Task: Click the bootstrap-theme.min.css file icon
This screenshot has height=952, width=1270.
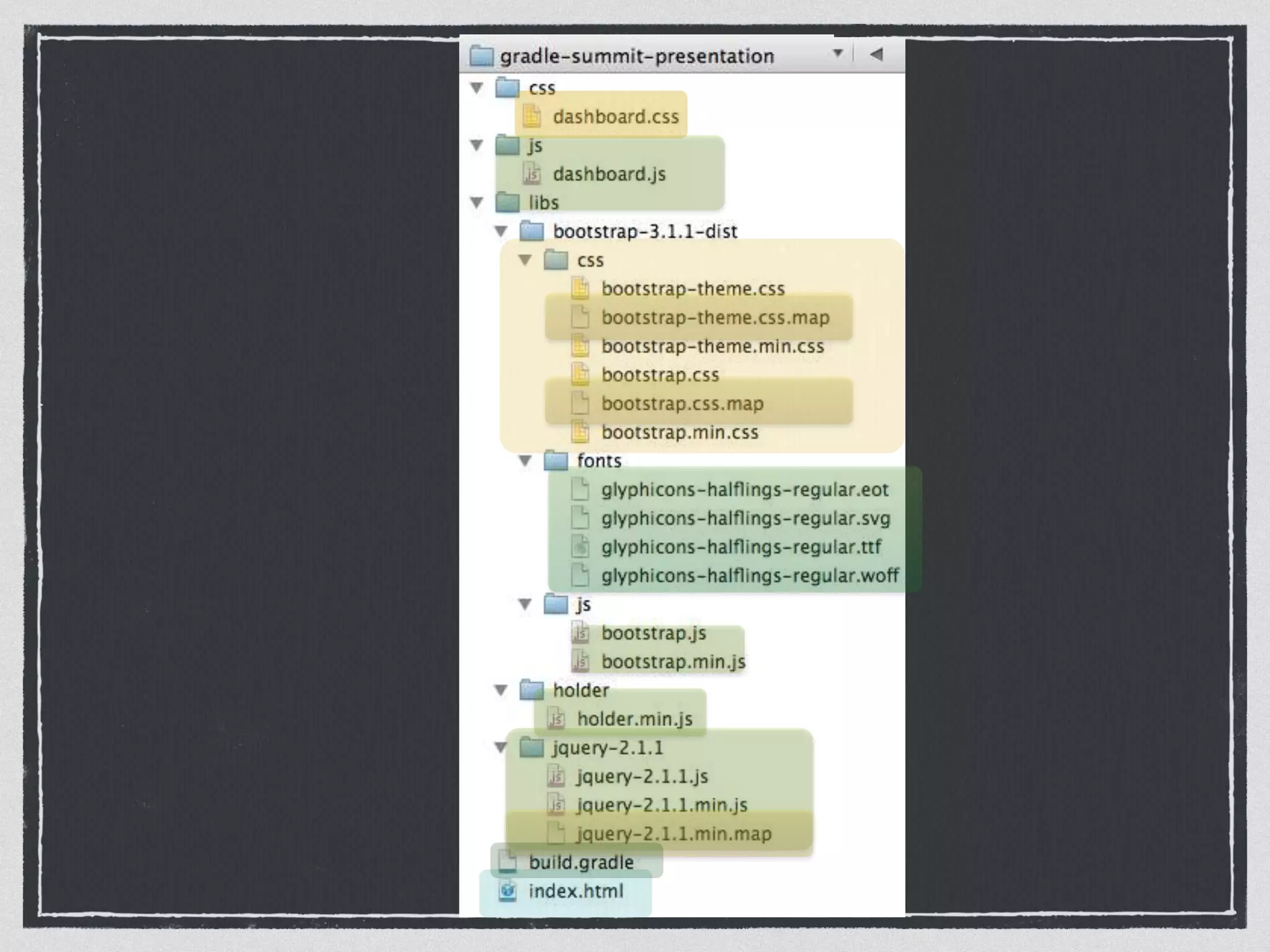Action: (x=580, y=345)
